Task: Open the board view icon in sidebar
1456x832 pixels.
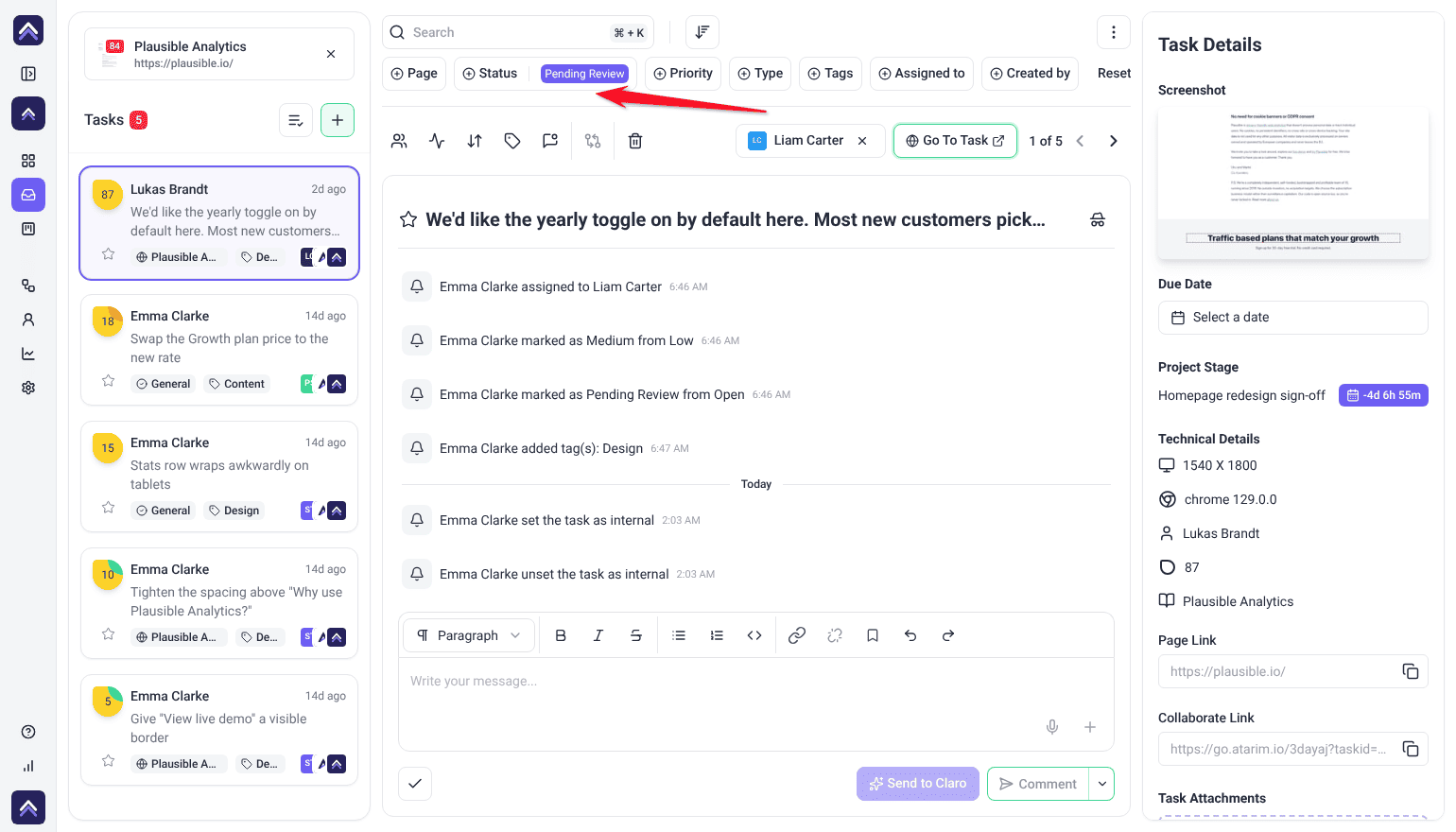Action: click(28, 229)
